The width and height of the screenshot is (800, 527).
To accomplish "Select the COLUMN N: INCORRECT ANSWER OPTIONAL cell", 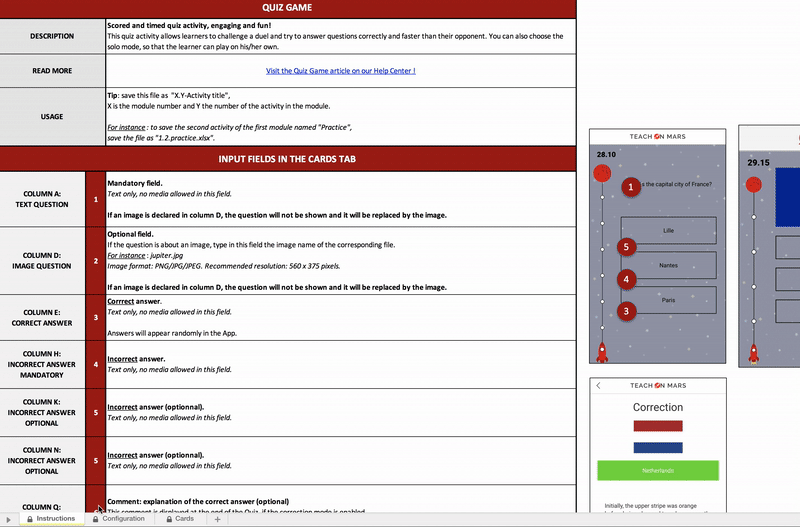I will 42,461.
